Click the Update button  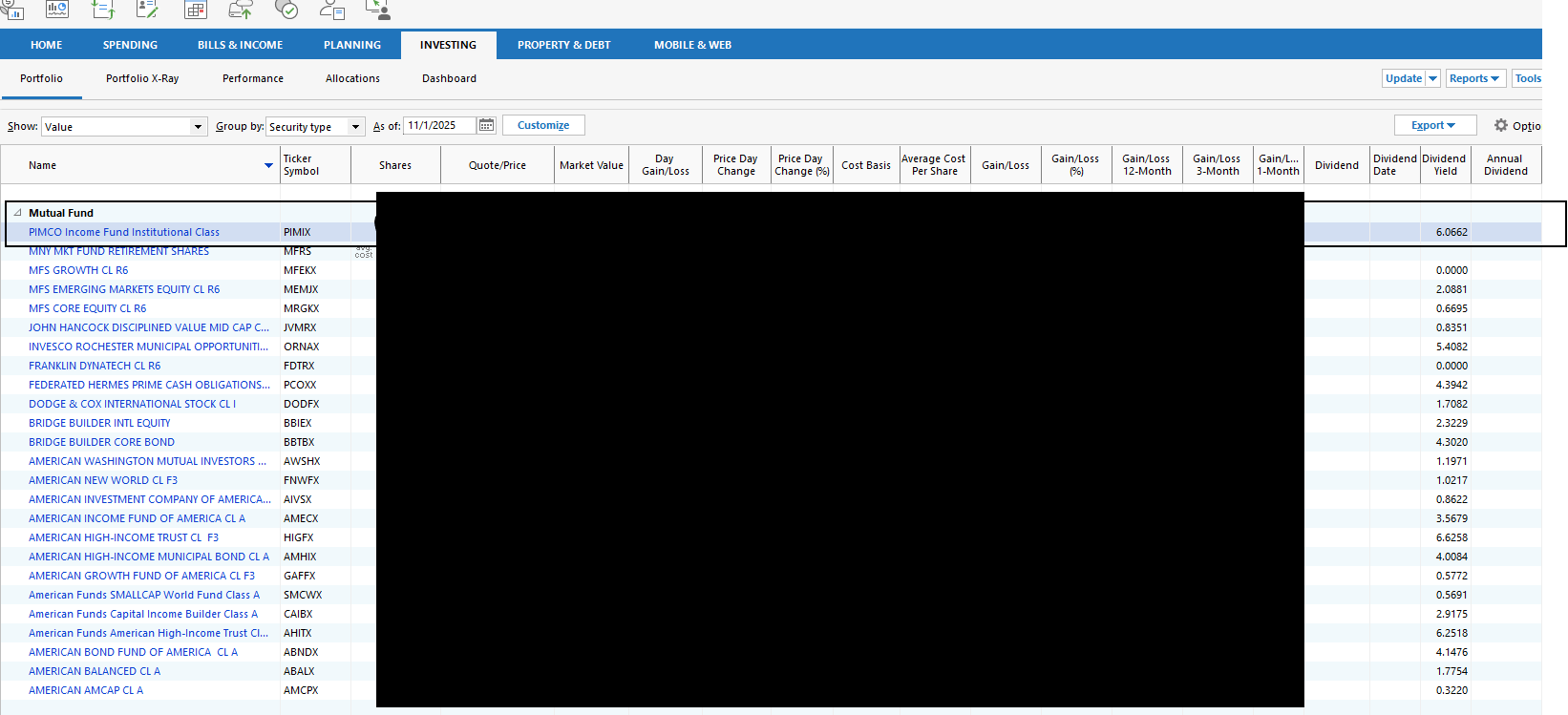tap(1404, 78)
